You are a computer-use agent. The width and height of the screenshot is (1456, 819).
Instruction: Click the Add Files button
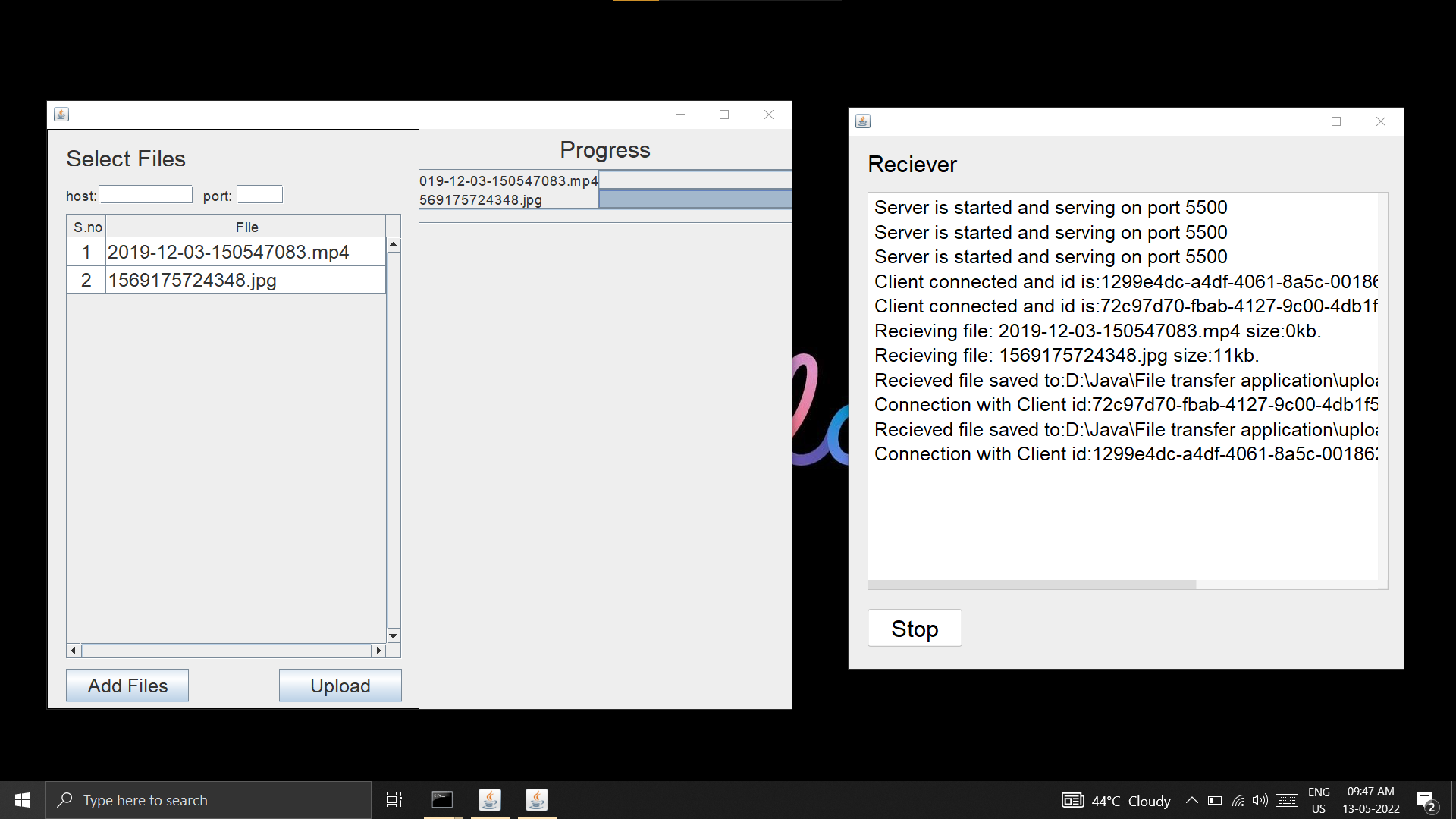tap(127, 686)
